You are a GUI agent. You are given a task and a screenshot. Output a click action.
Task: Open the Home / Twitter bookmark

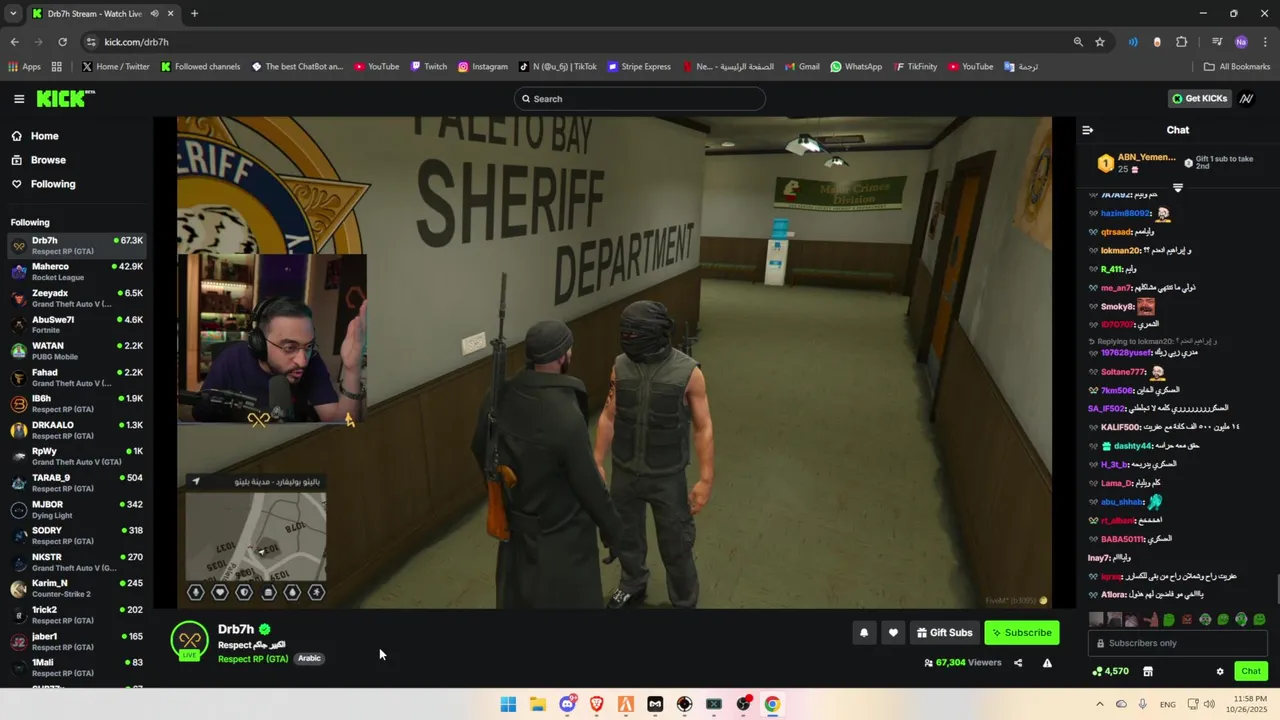pos(115,67)
